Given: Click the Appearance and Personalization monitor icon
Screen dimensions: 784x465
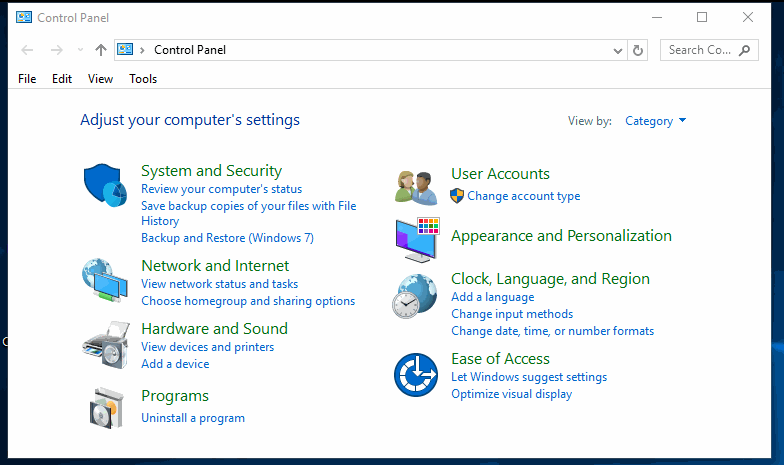Looking at the screenshot, I should pyautogui.click(x=418, y=240).
